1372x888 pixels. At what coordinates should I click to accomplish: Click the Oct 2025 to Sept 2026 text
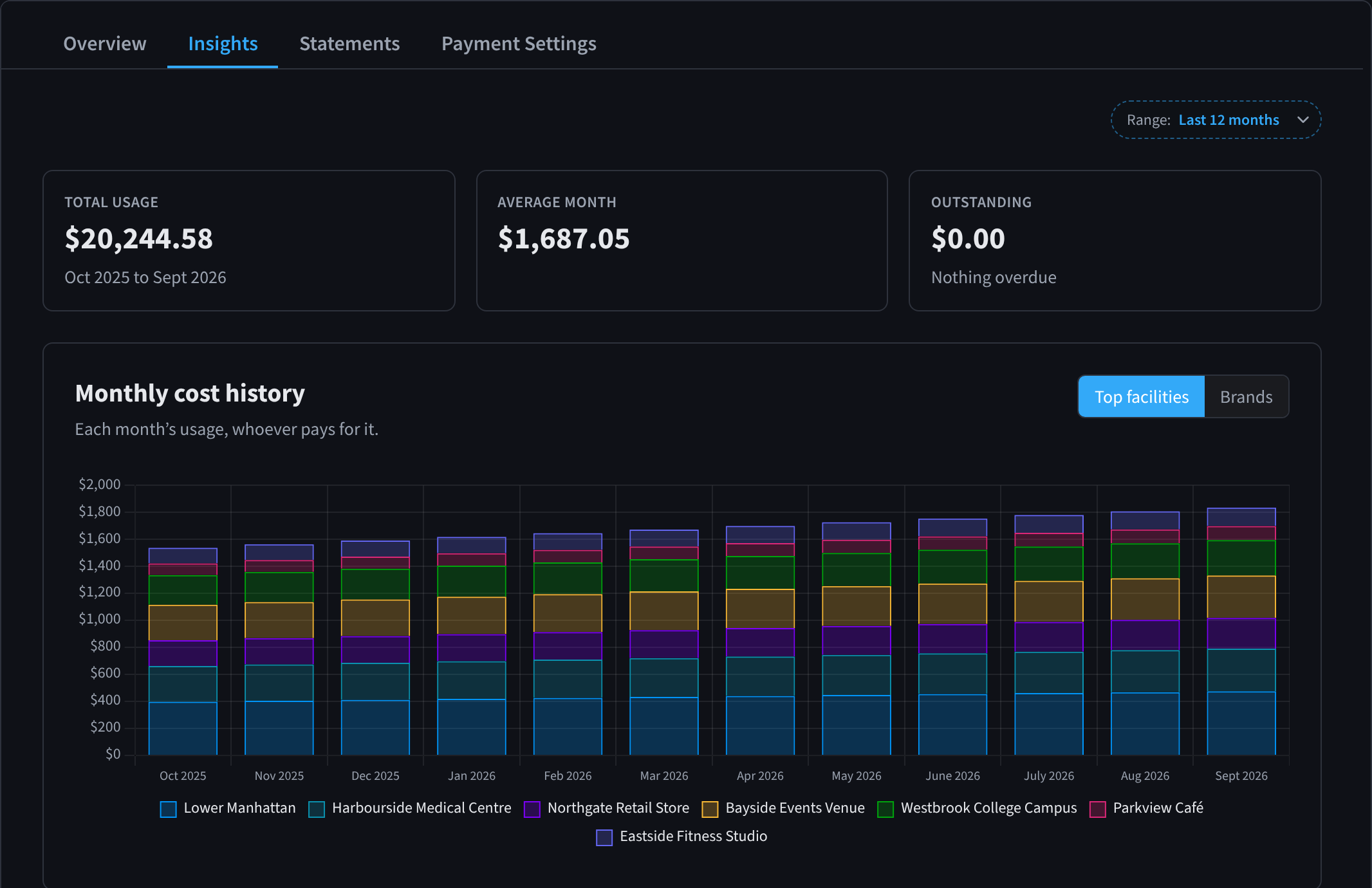pos(145,277)
